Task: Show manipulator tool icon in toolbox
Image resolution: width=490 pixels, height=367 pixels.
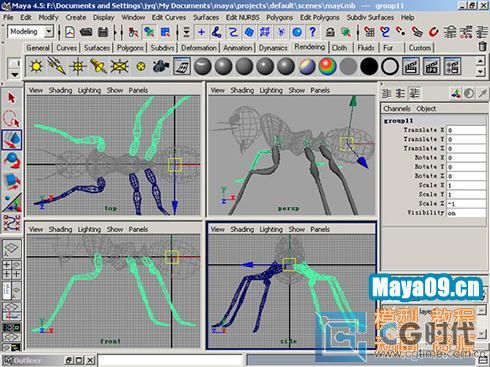Action: pyautogui.click(x=12, y=202)
